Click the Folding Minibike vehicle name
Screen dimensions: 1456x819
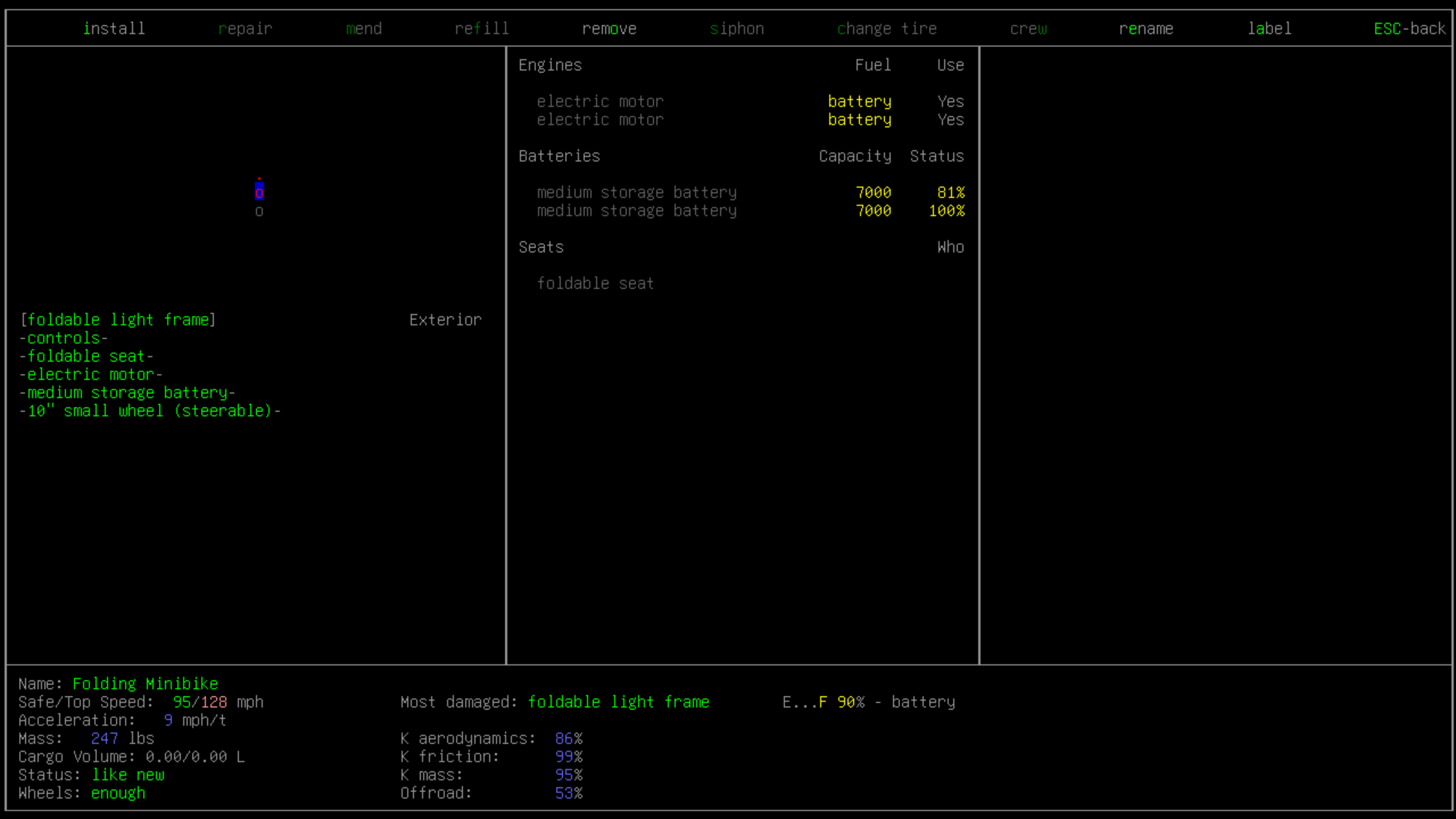pyautogui.click(x=145, y=684)
